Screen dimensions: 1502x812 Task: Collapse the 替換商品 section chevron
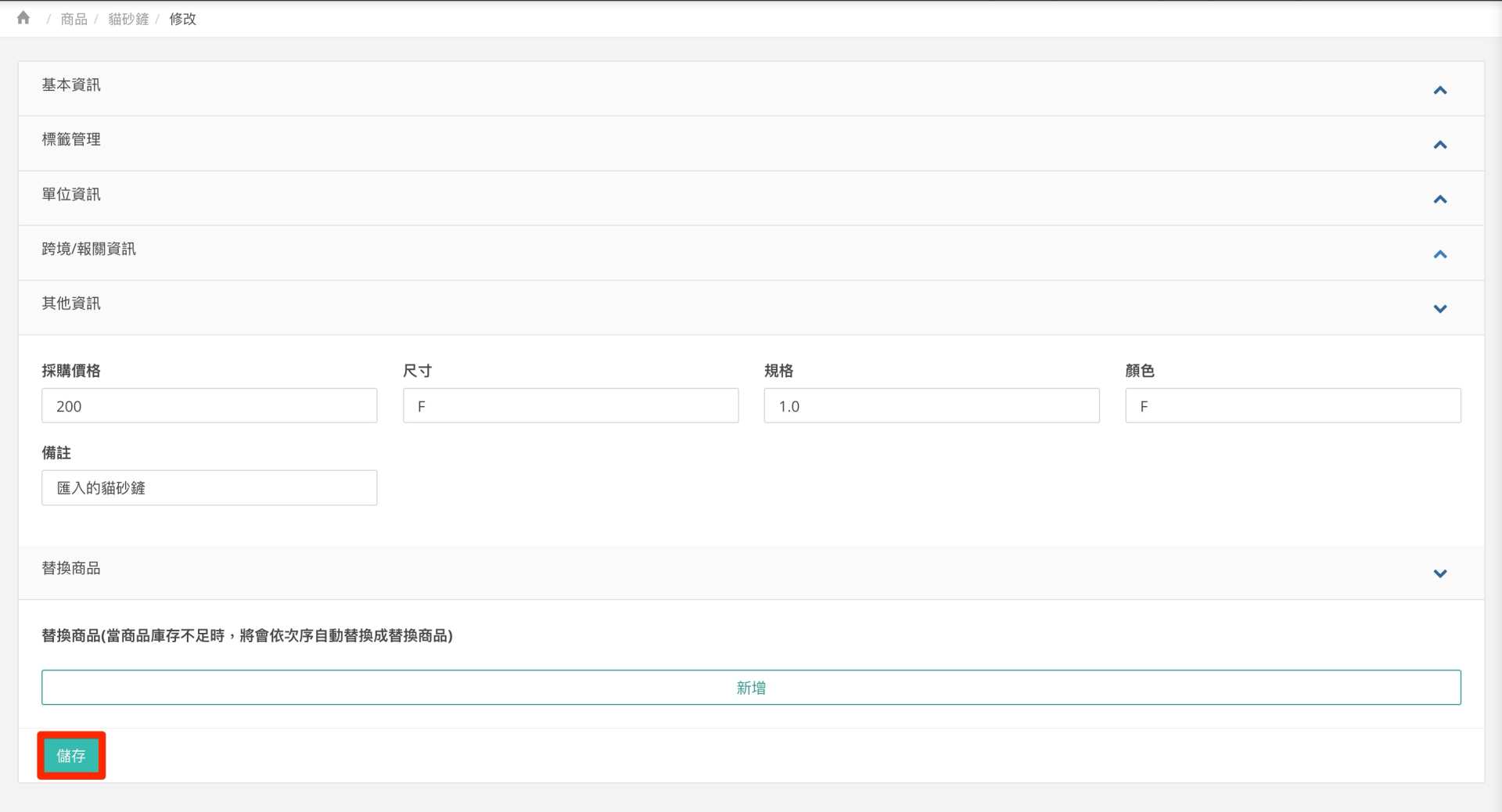tap(1439, 573)
